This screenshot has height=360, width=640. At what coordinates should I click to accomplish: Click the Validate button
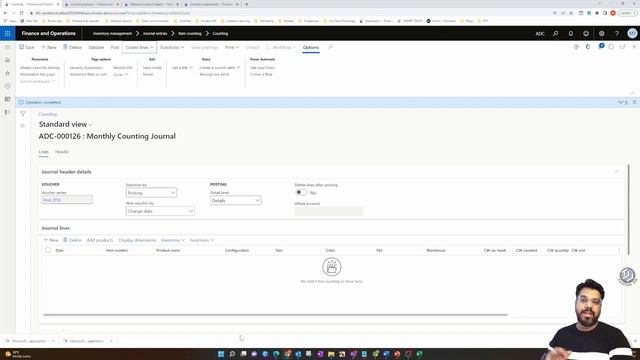[96, 47]
